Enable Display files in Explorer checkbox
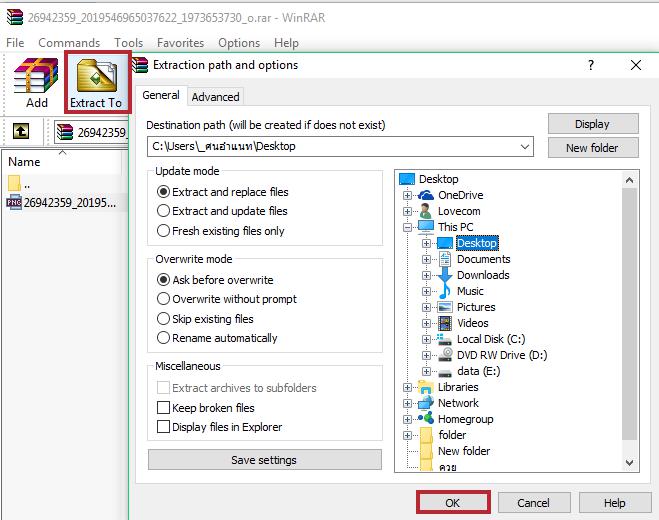Screen dimensions: 659x520 point(163,427)
